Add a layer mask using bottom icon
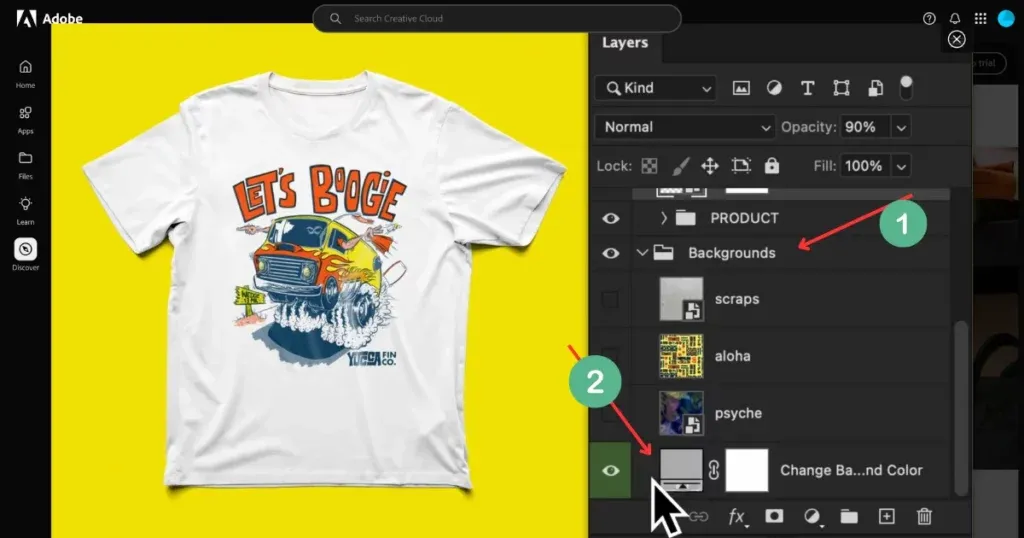Viewport: 1024px width, 538px height. (774, 516)
